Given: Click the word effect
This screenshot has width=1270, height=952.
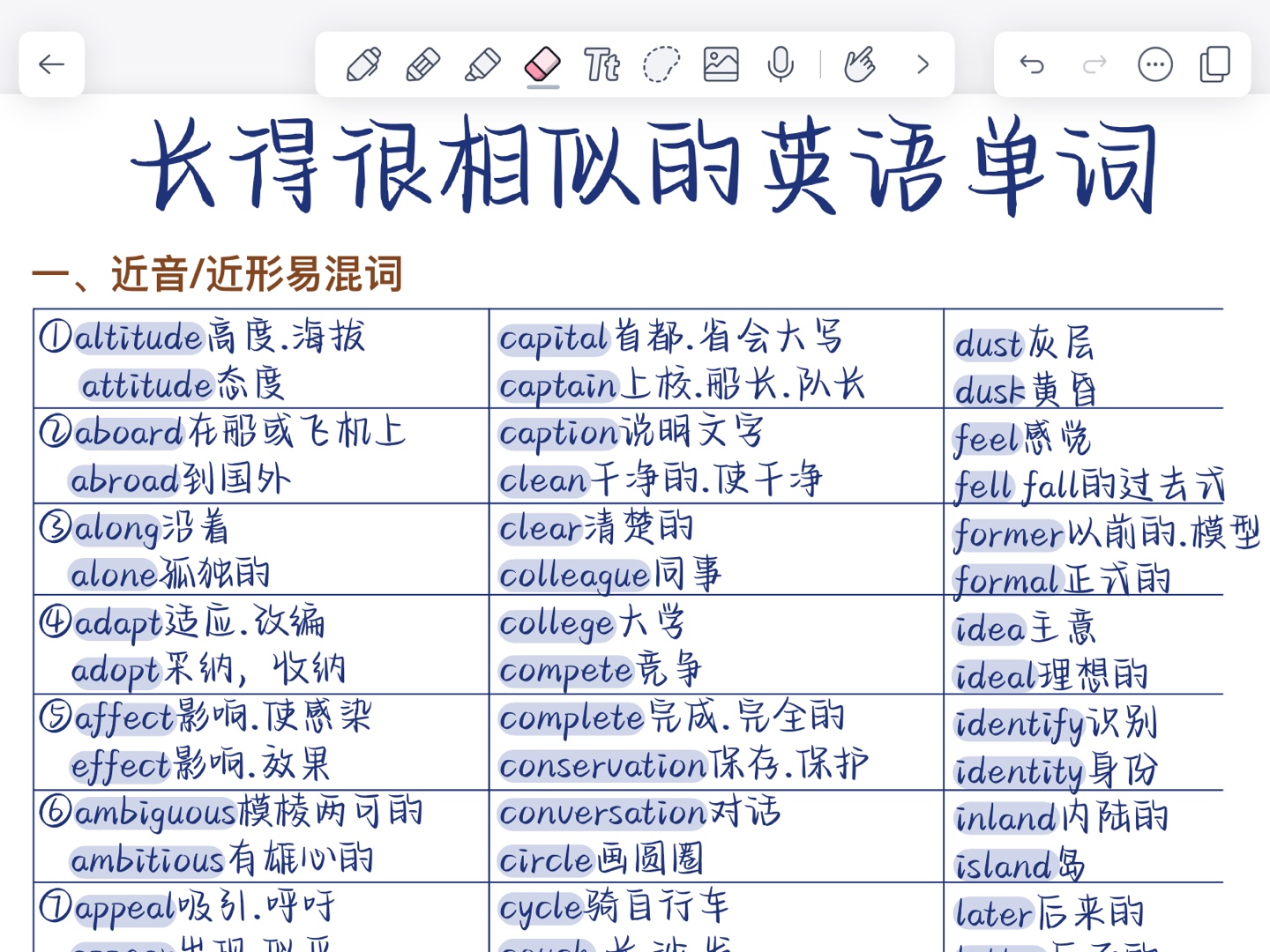Looking at the screenshot, I should click(x=120, y=766).
